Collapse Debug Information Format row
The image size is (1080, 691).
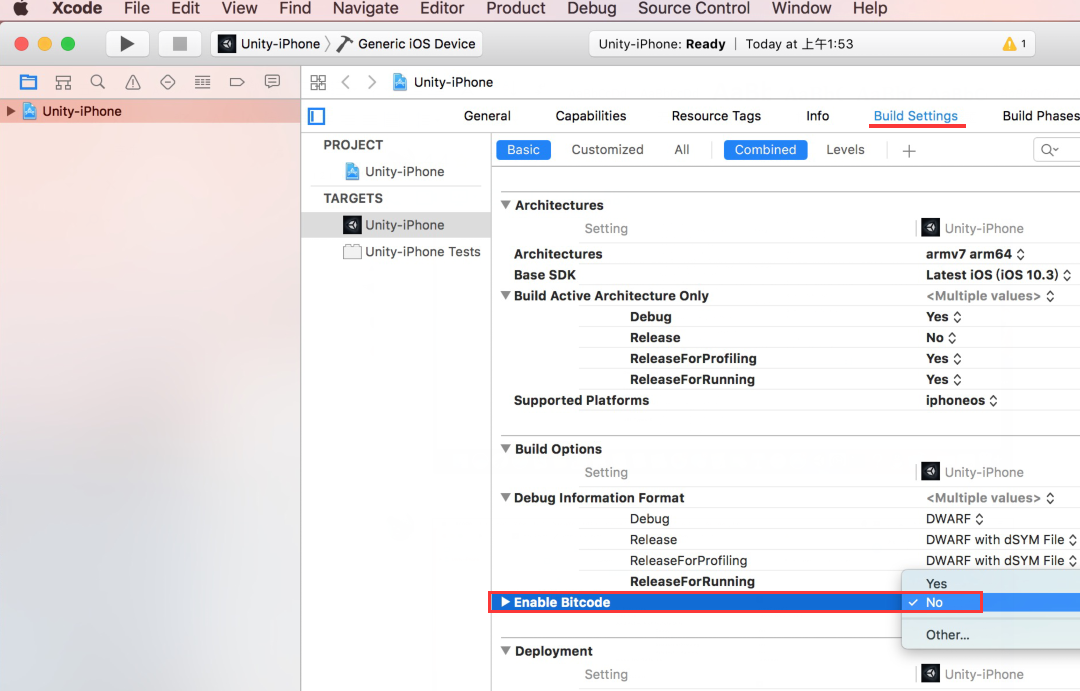pyautogui.click(x=506, y=497)
